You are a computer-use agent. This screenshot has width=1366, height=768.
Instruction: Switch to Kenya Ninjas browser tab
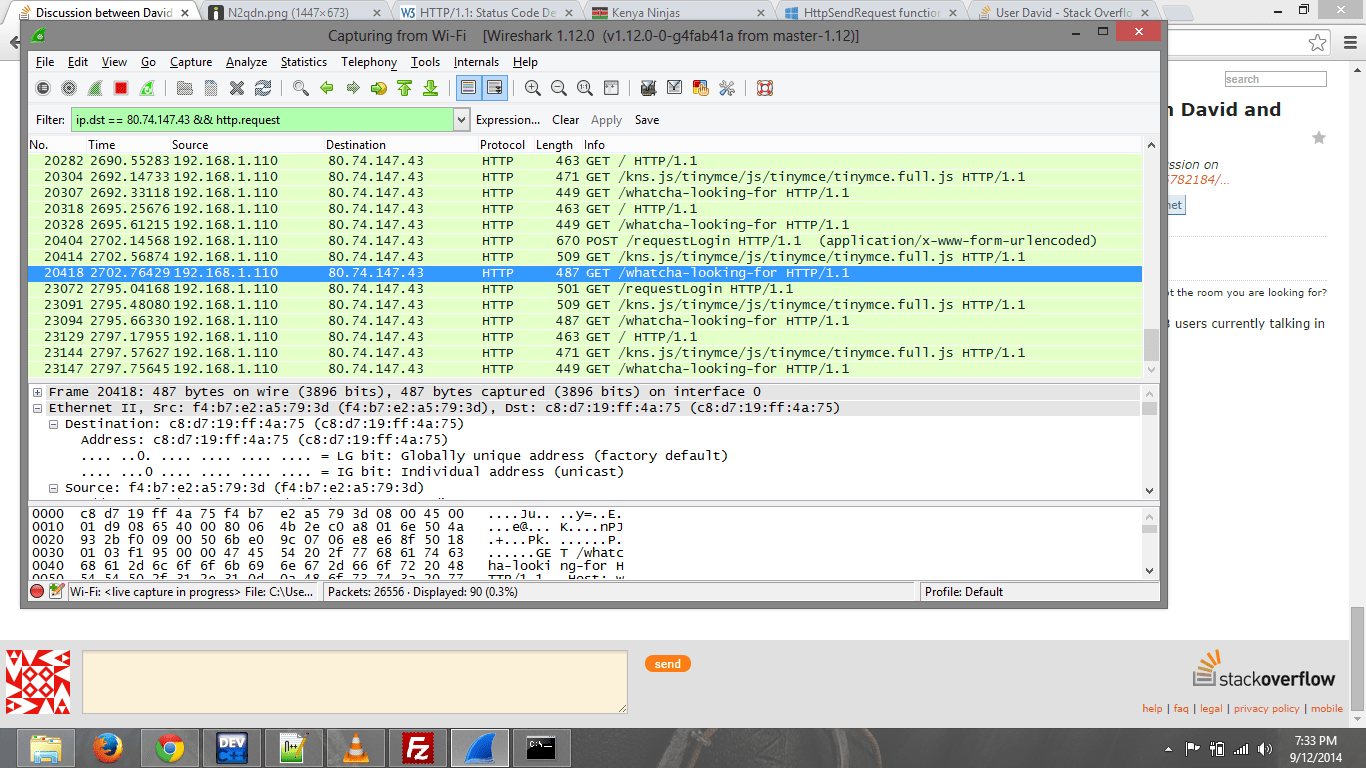(x=676, y=13)
